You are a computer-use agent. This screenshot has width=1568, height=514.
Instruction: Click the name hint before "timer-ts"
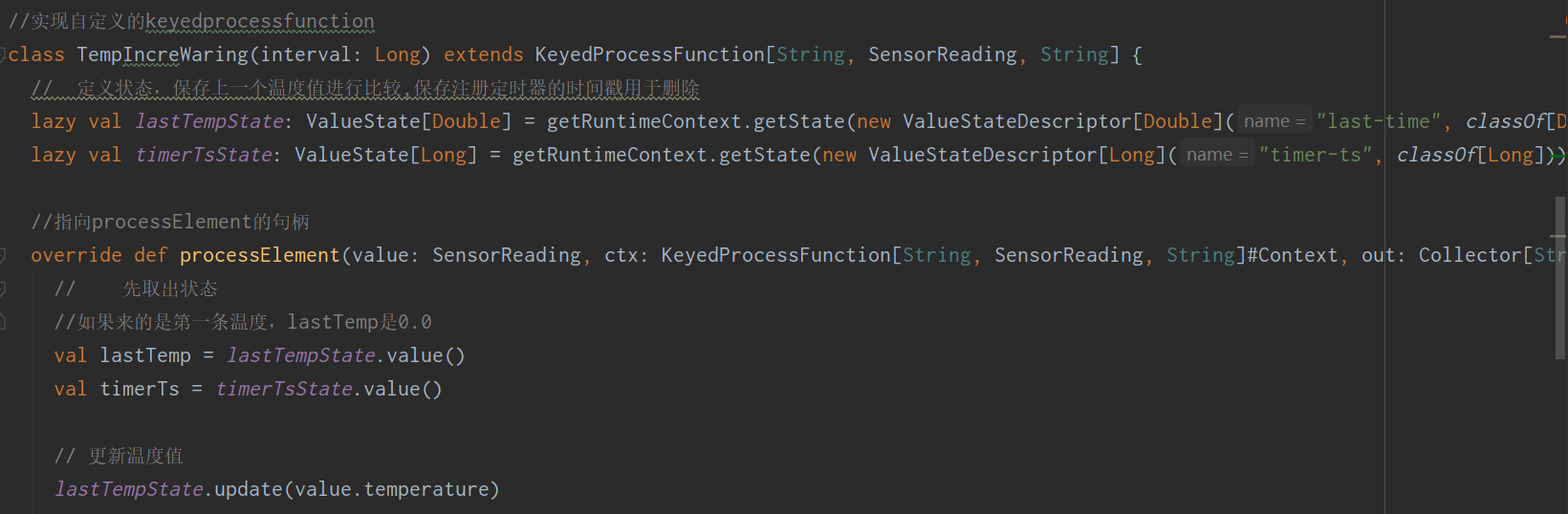[x=1217, y=155]
